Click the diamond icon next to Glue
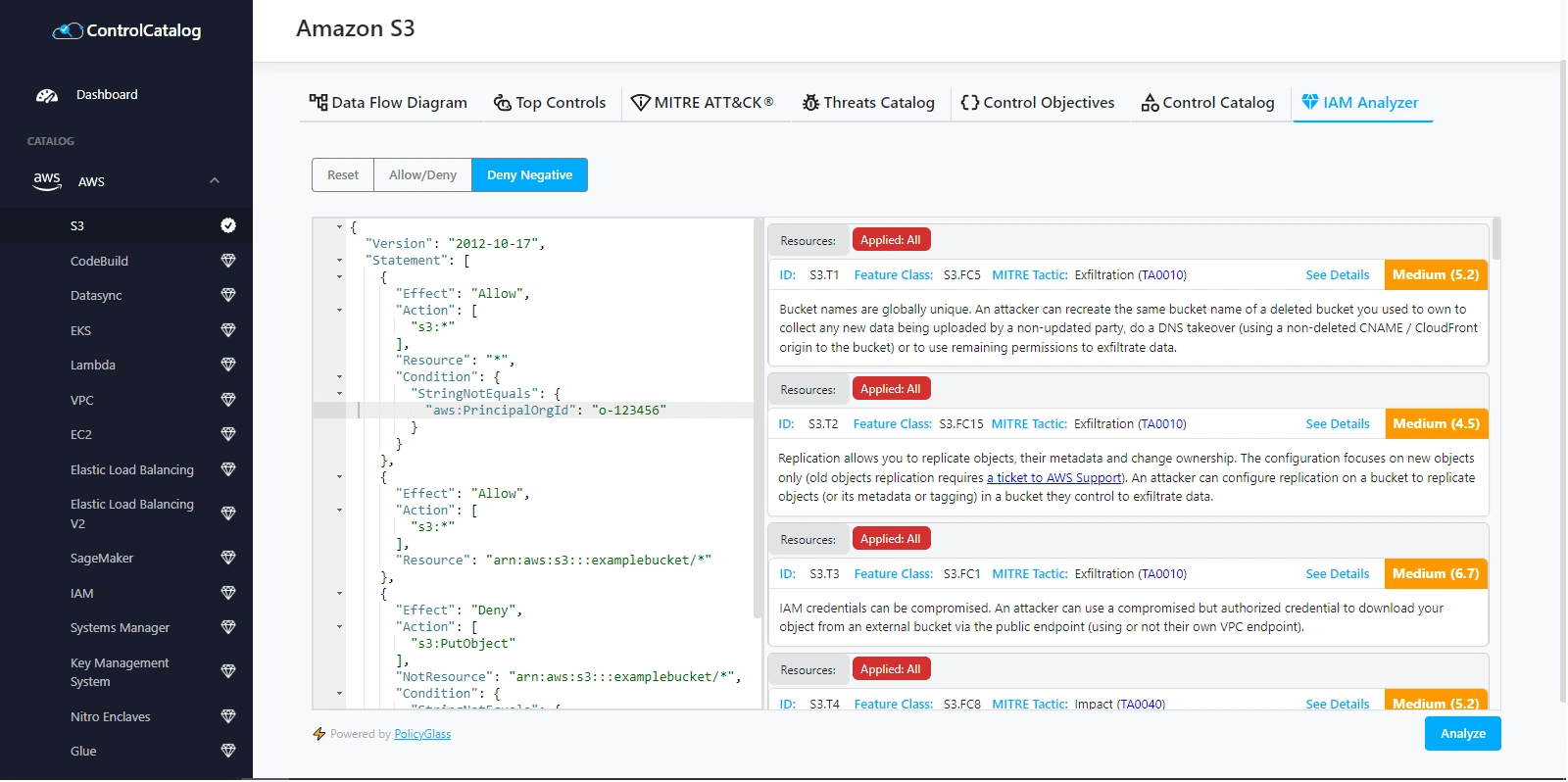Image resolution: width=1568 pixels, height=782 pixels. coord(228,751)
